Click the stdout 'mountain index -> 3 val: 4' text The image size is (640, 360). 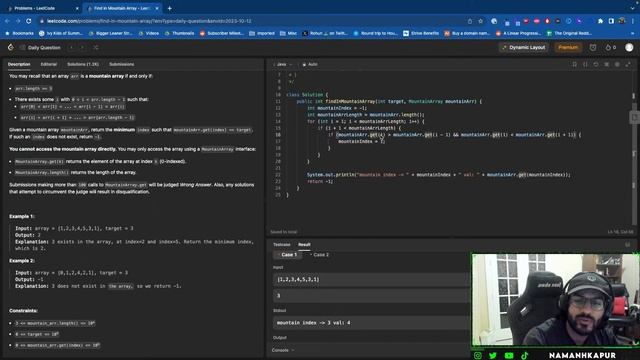[x=313, y=323]
